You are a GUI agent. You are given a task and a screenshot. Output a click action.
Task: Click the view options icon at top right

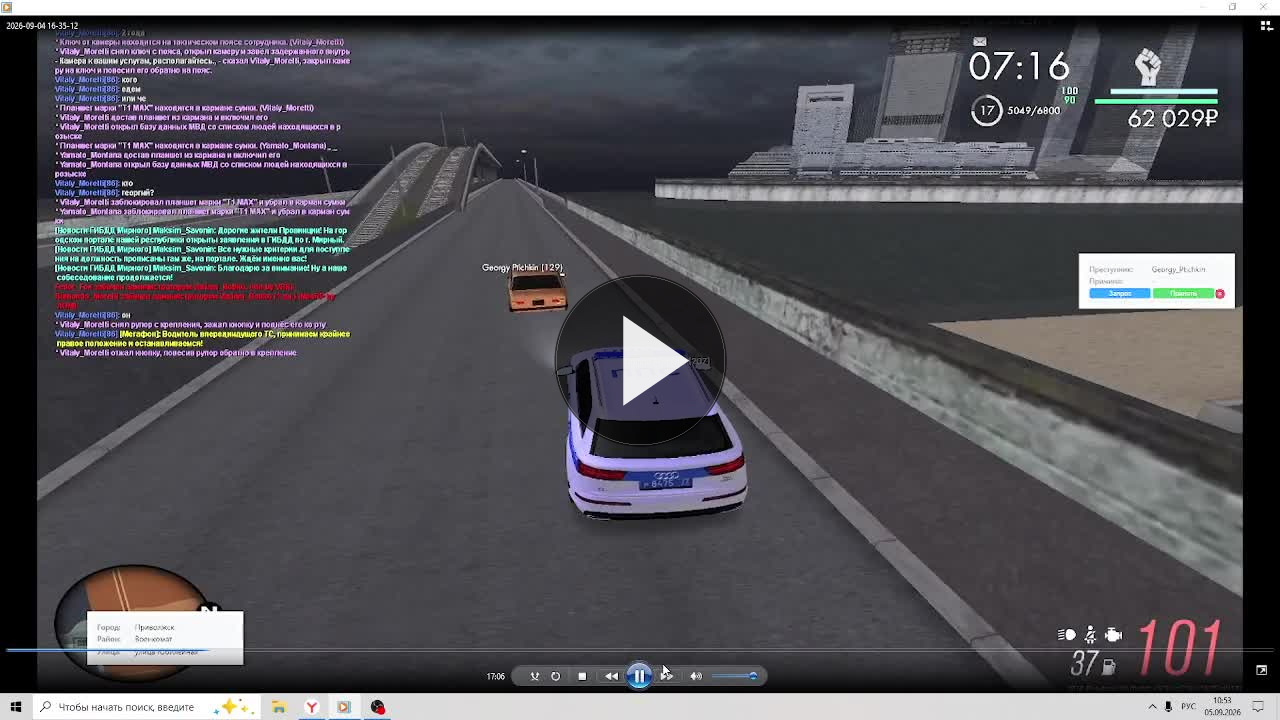[x=1265, y=26]
